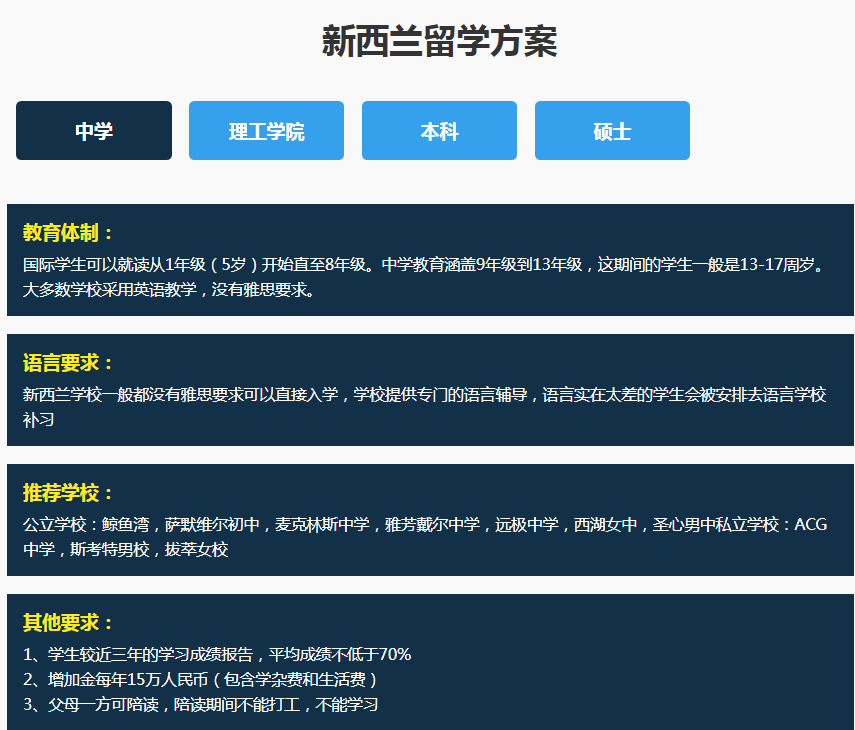
Task: Click the 新西兰留学方案 page title
Action: click(439, 41)
